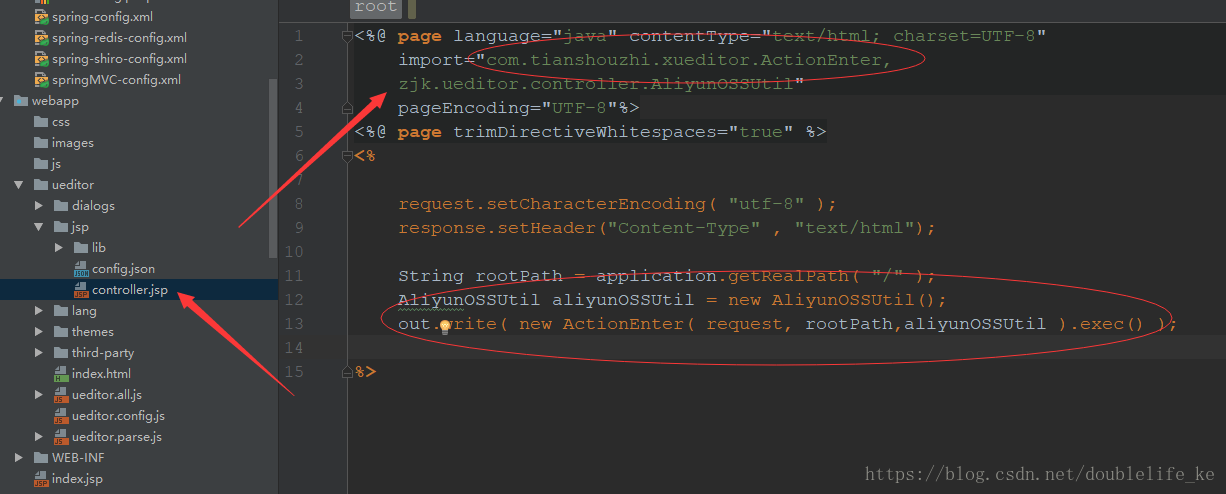Click the root breadcrumb in the editor

coord(376,7)
